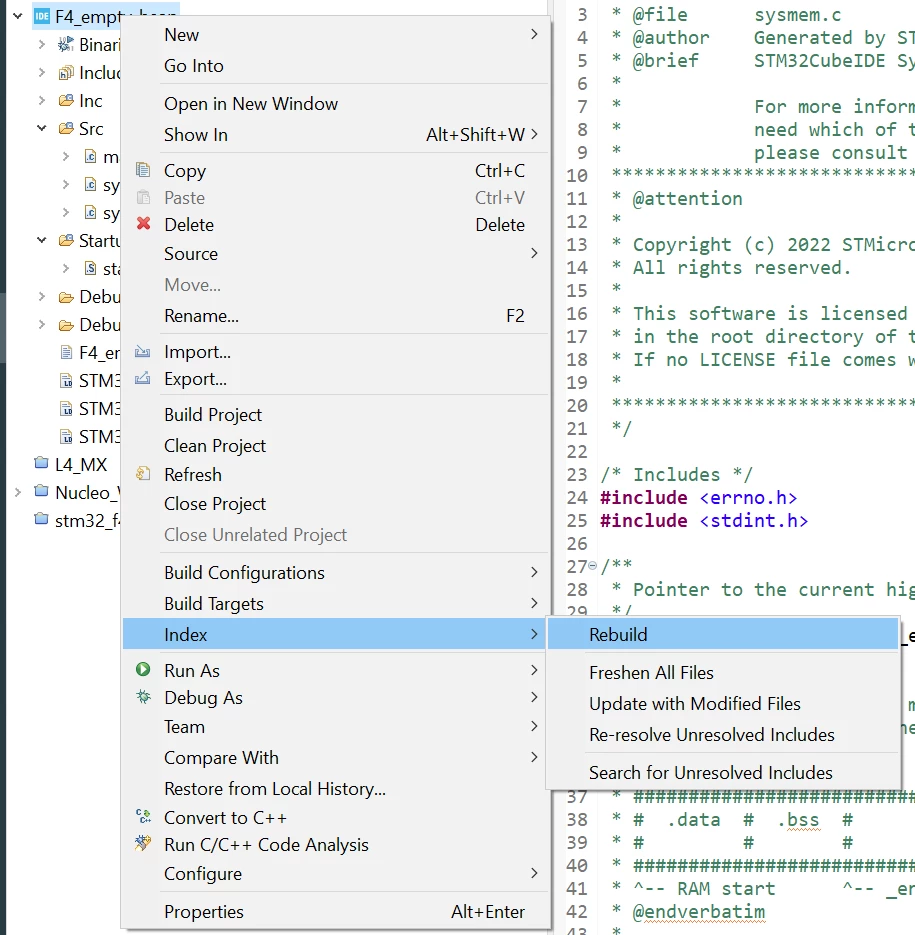Expand the Nucleo project node
915x935 pixels.
pos(18,492)
